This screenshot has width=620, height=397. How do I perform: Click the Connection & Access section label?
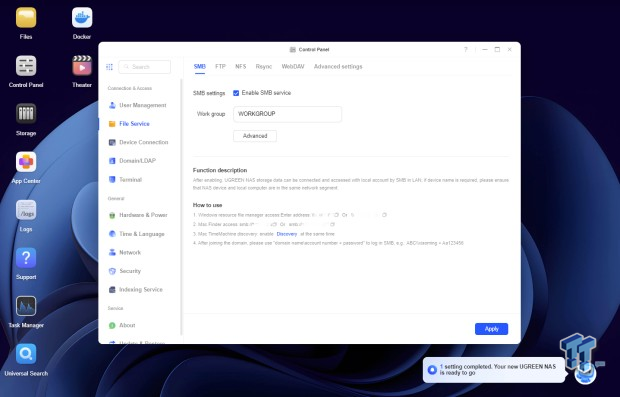tap(130, 88)
